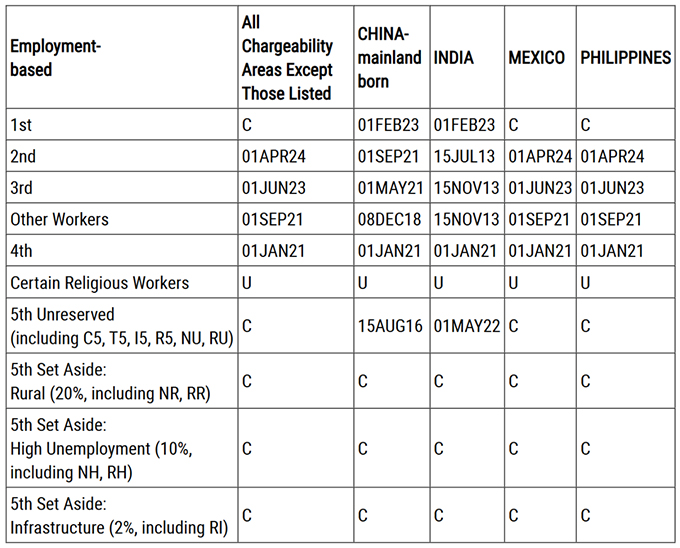The image size is (680, 548).
Task: Click the MEXICO column header
Action: click(x=536, y=58)
